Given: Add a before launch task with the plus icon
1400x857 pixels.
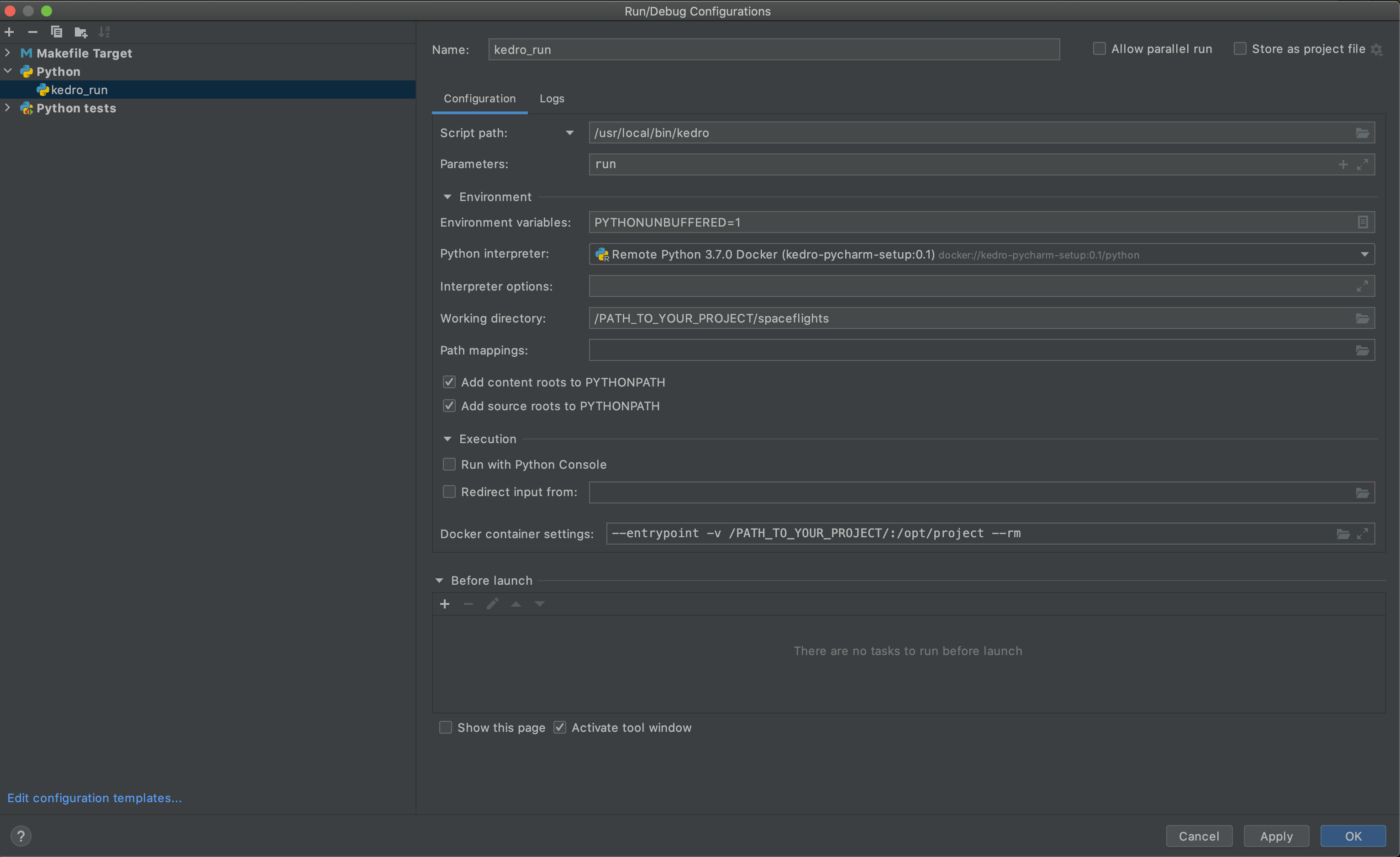Looking at the screenshot, I should click(445, 603).
